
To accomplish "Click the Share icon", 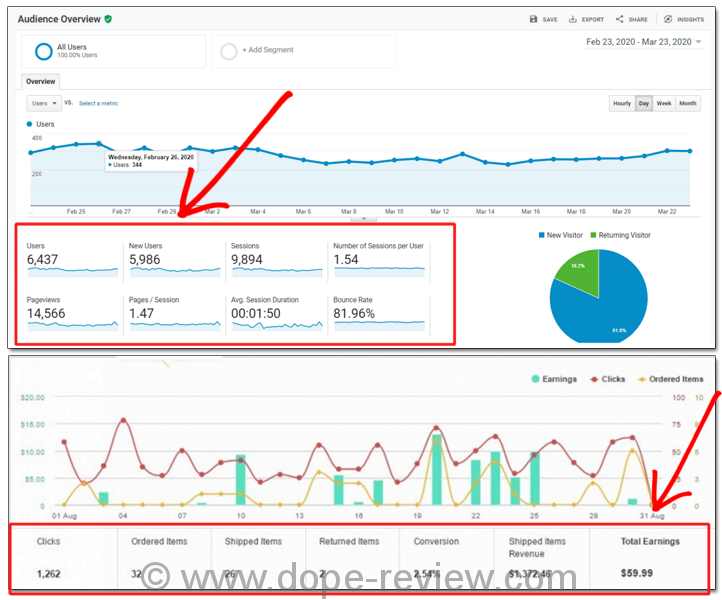I will pyautogui.click(x=620, y=19).
